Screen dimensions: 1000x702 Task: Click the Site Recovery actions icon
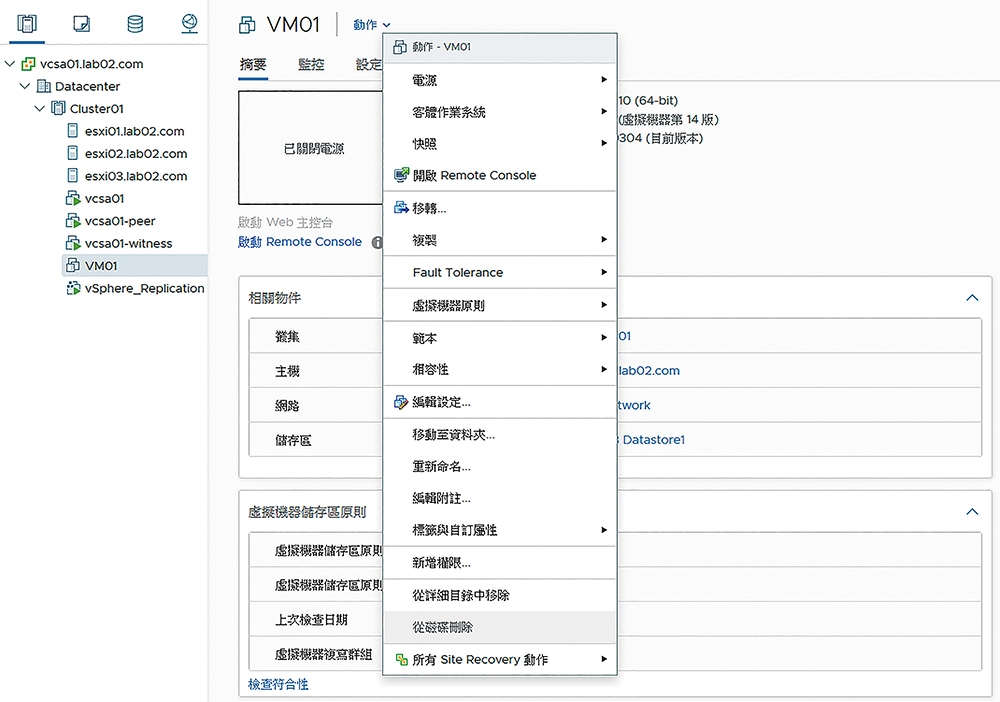point(401,659)
